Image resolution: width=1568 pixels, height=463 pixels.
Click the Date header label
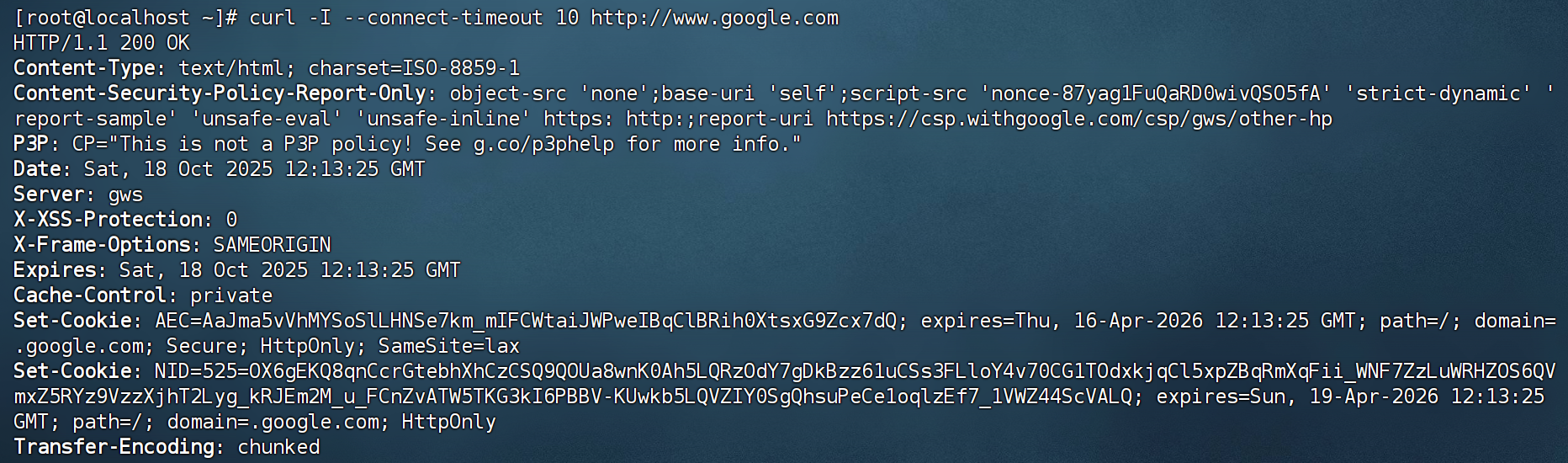[37, 169]
